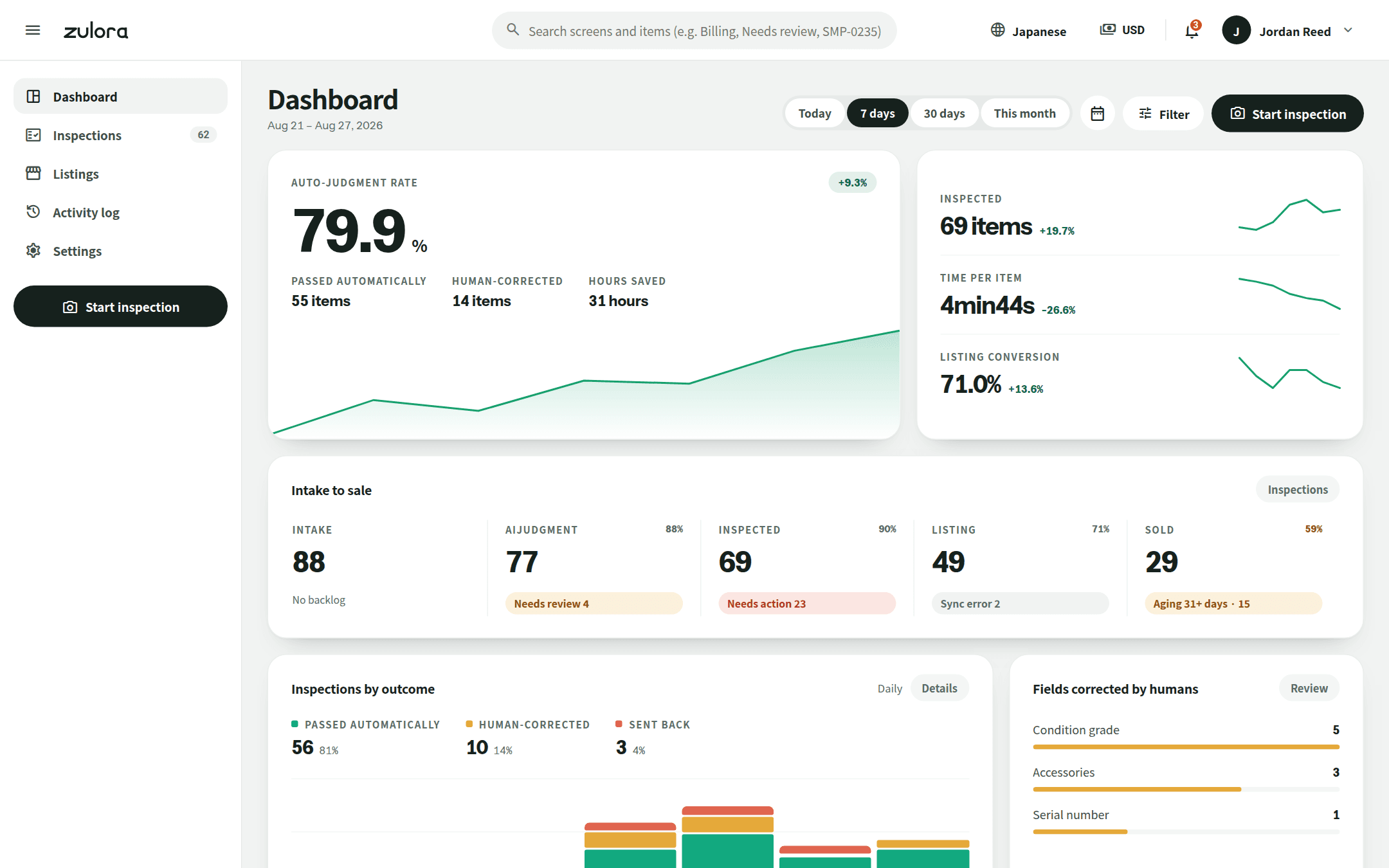Click the search magnifier icon
Image resolution: width=1389 pixels, height=868 pixels.
coord(513,30)
